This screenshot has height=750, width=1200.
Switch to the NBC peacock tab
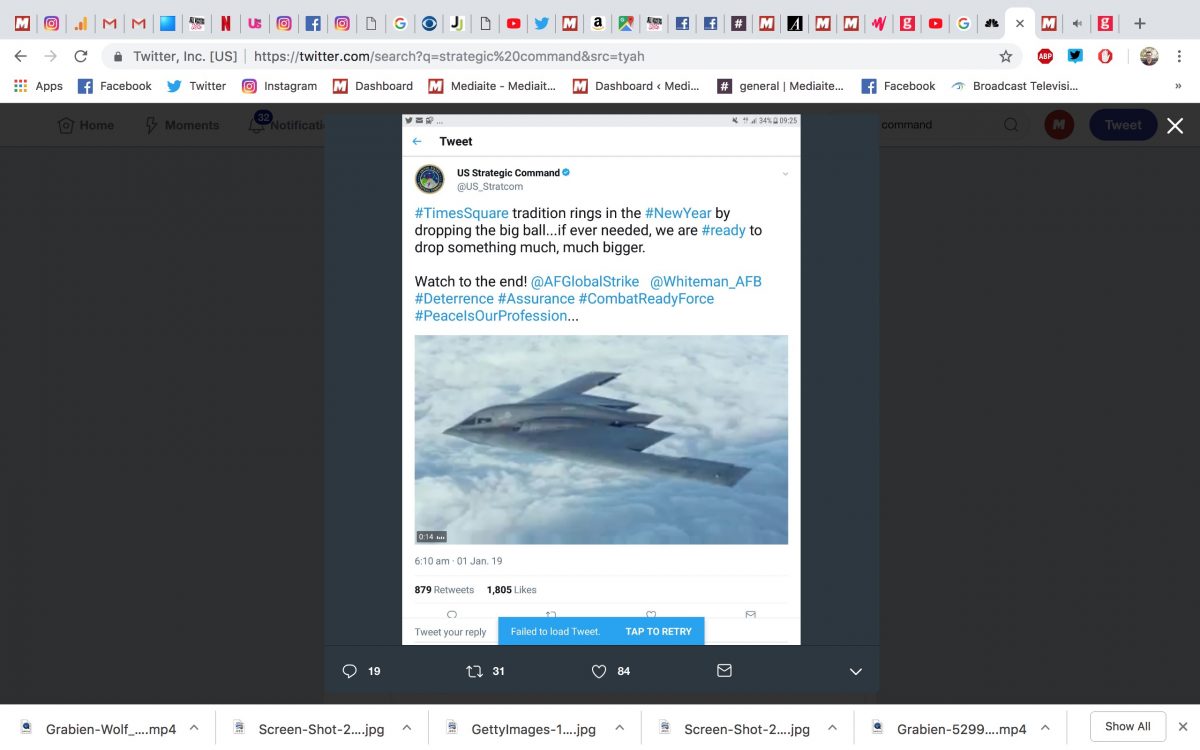point(991,23)
